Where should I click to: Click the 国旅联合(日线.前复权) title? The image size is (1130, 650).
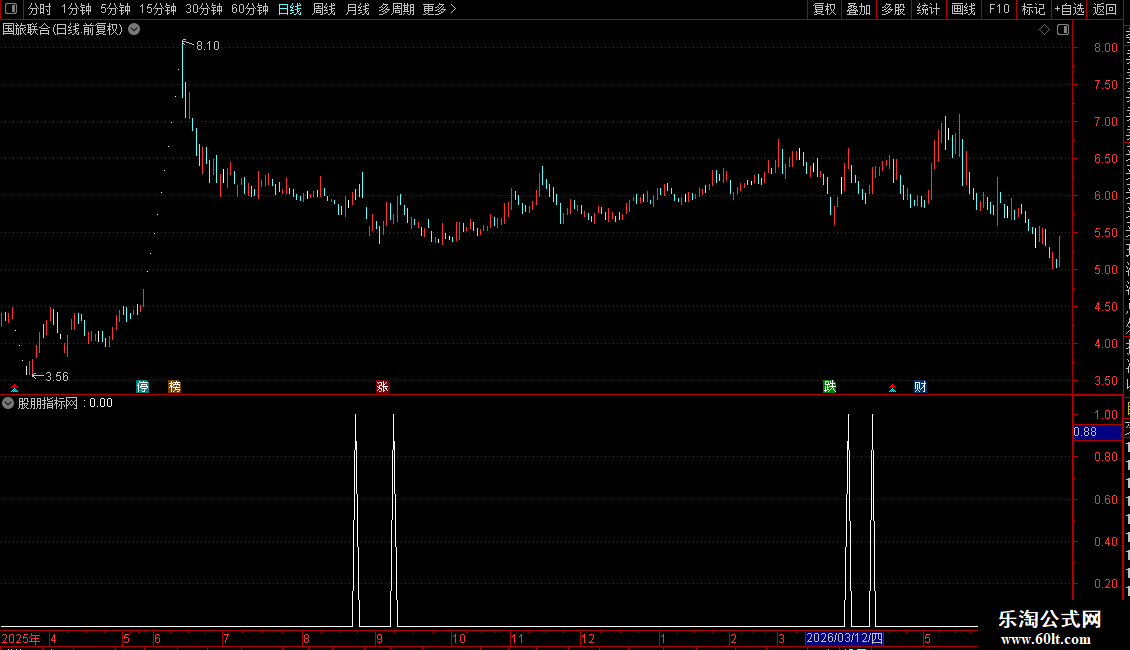point(63,30)
